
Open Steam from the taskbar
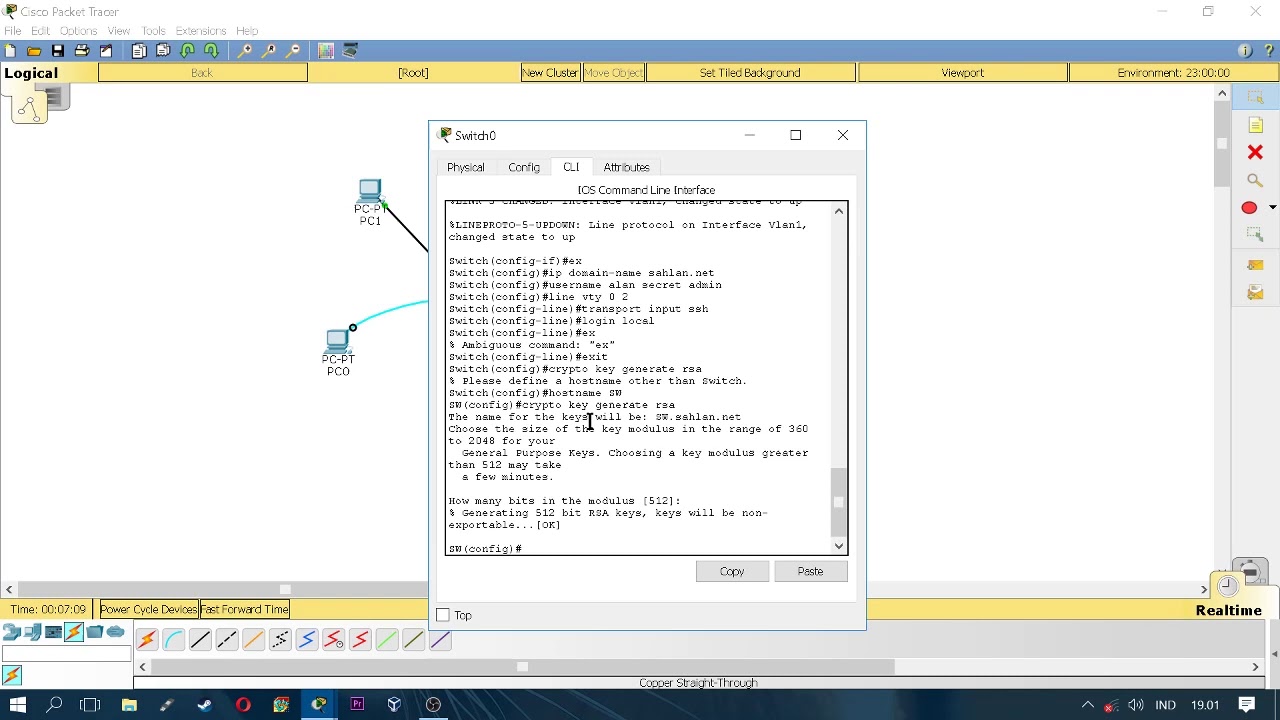tap(205, 705)
